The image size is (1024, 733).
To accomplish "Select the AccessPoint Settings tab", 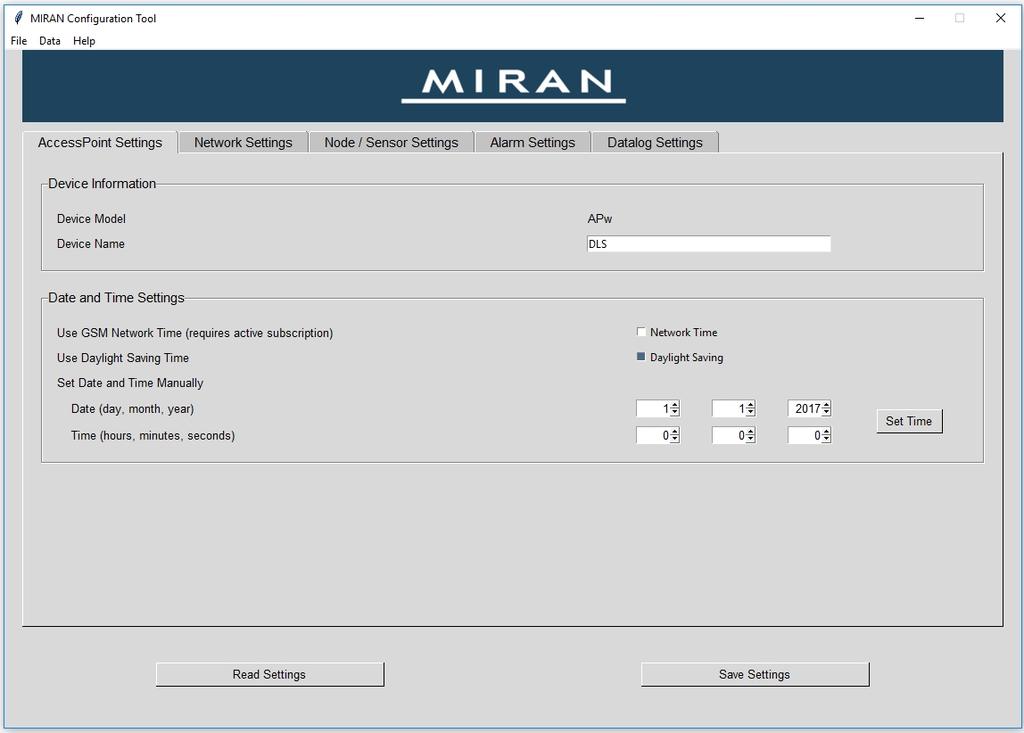I will pyautogui.click(x=100, y=142).
